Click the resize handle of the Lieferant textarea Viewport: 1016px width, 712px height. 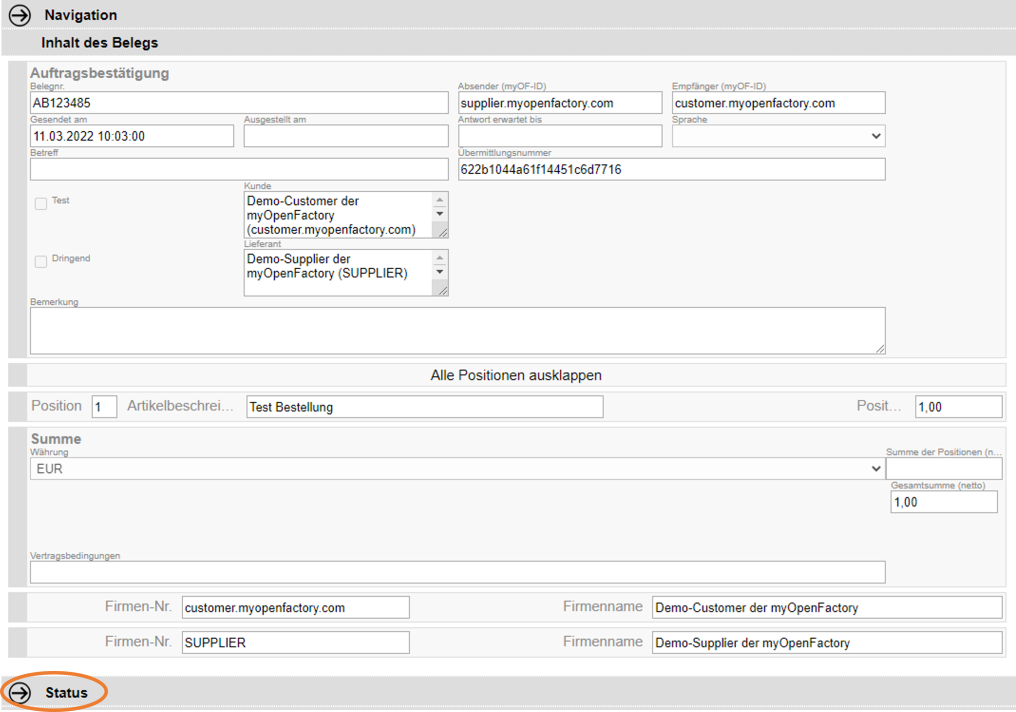coord(443,292)
